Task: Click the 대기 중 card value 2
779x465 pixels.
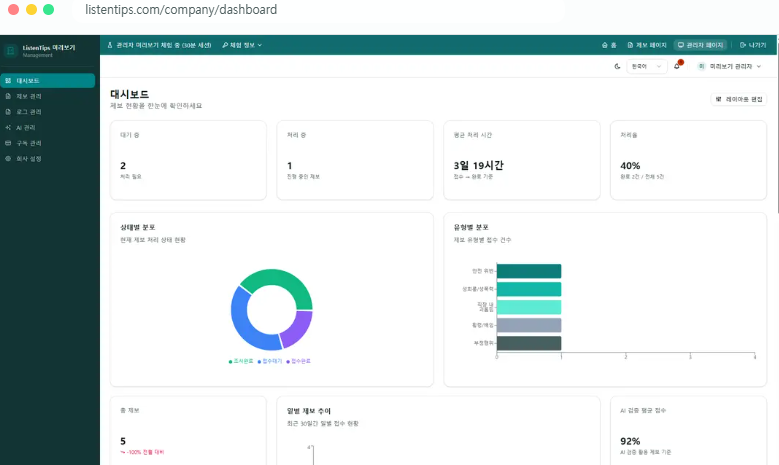Action: (x=123, y=166)
